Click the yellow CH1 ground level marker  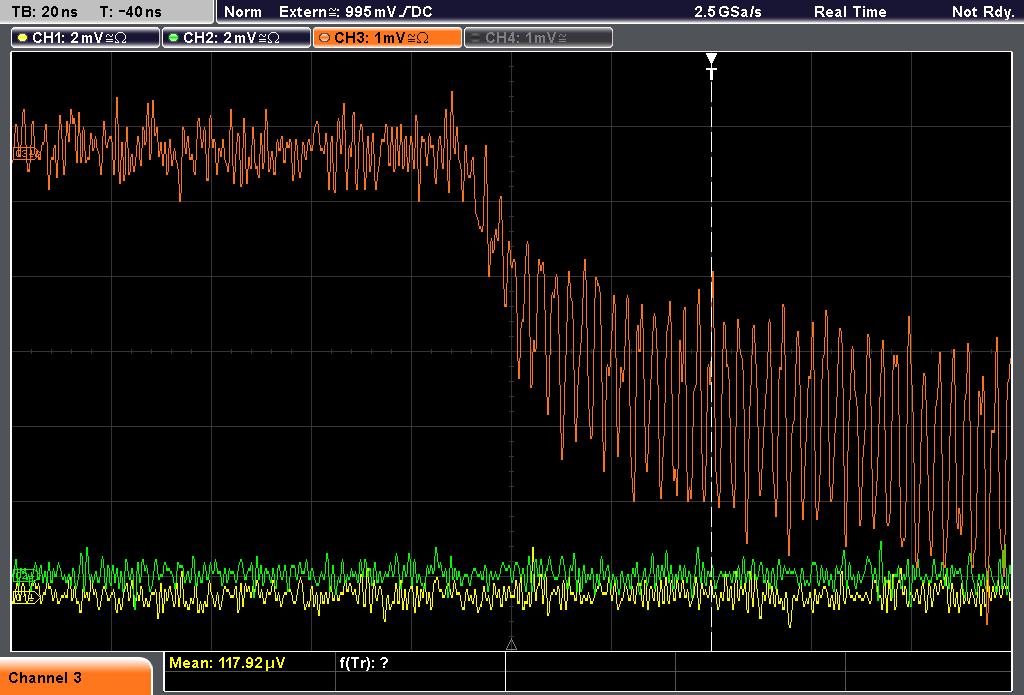26,596
